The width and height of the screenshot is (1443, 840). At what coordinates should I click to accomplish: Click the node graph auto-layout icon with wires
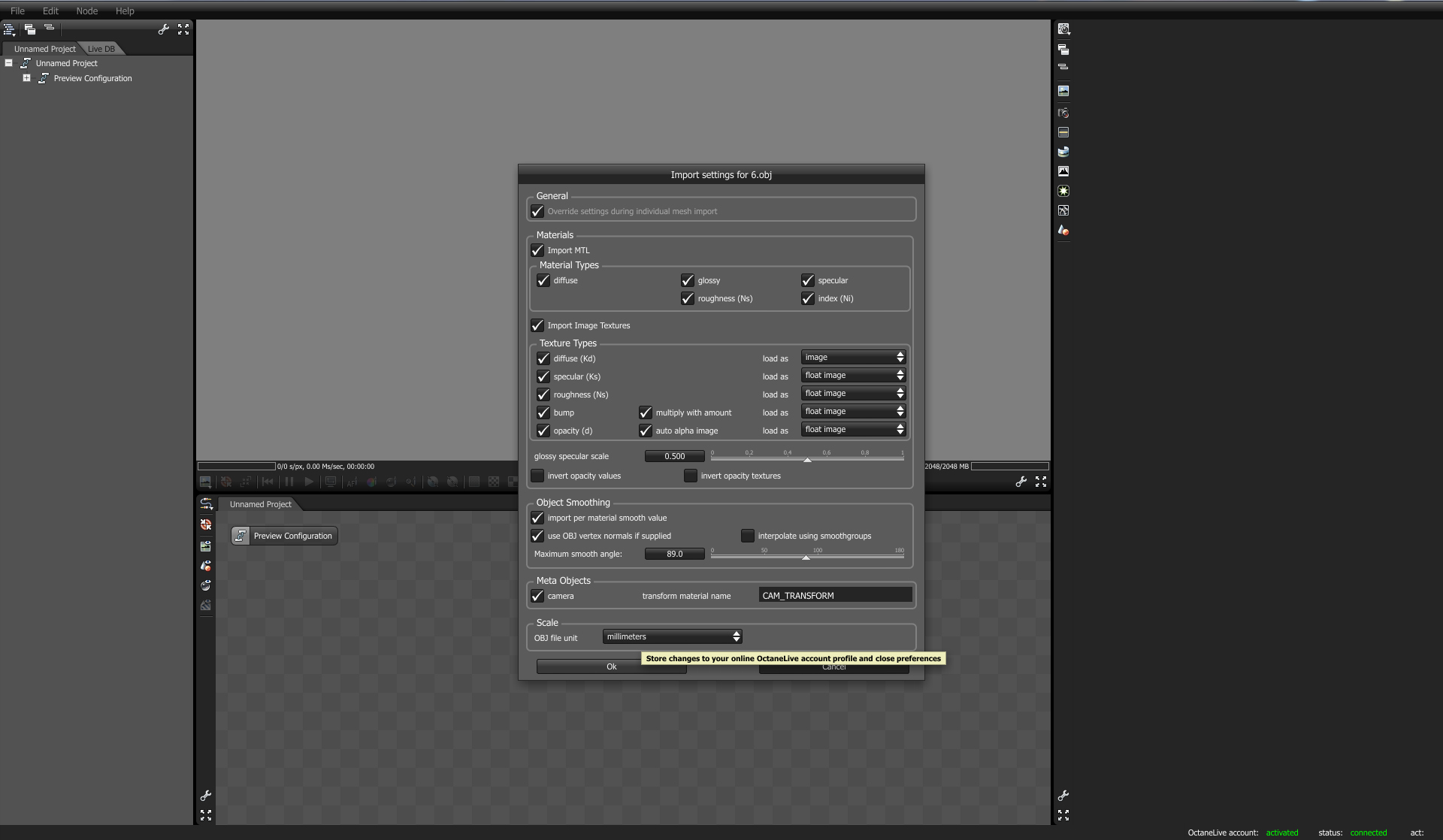click(206, 505)
